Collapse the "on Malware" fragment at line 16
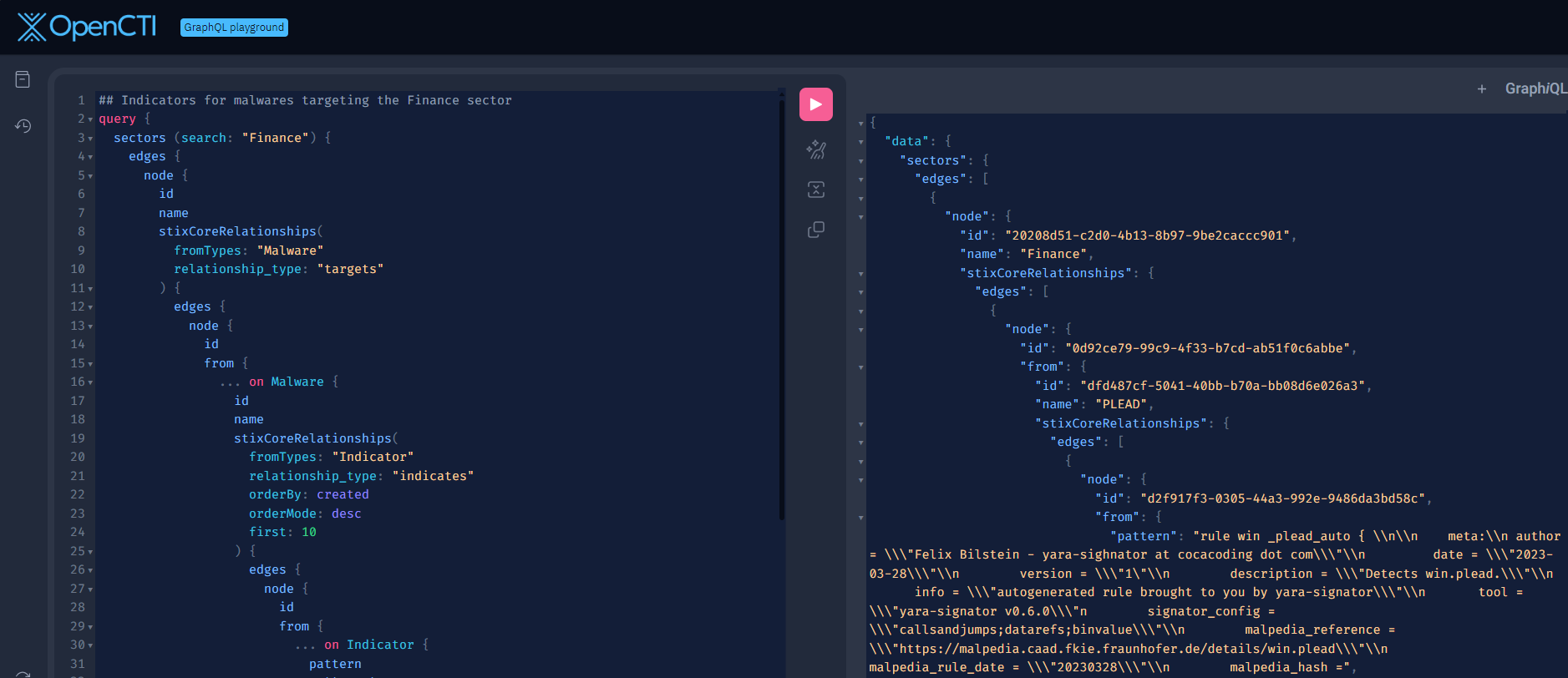 click(x=90, y=382)
